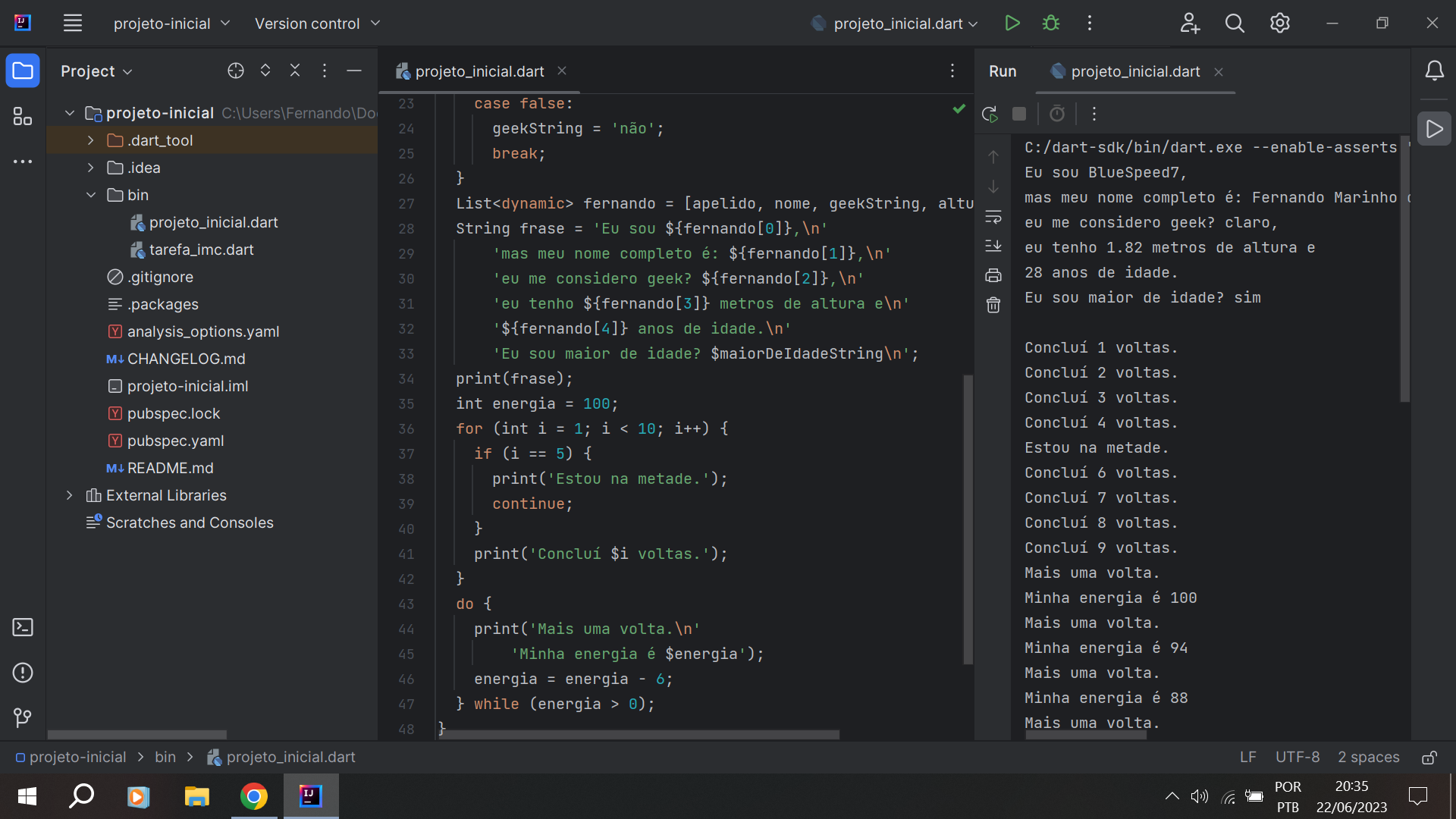Select opened file in Project tree
Image resolution: width=1456 pixels, height=819 pixels.
236,71
